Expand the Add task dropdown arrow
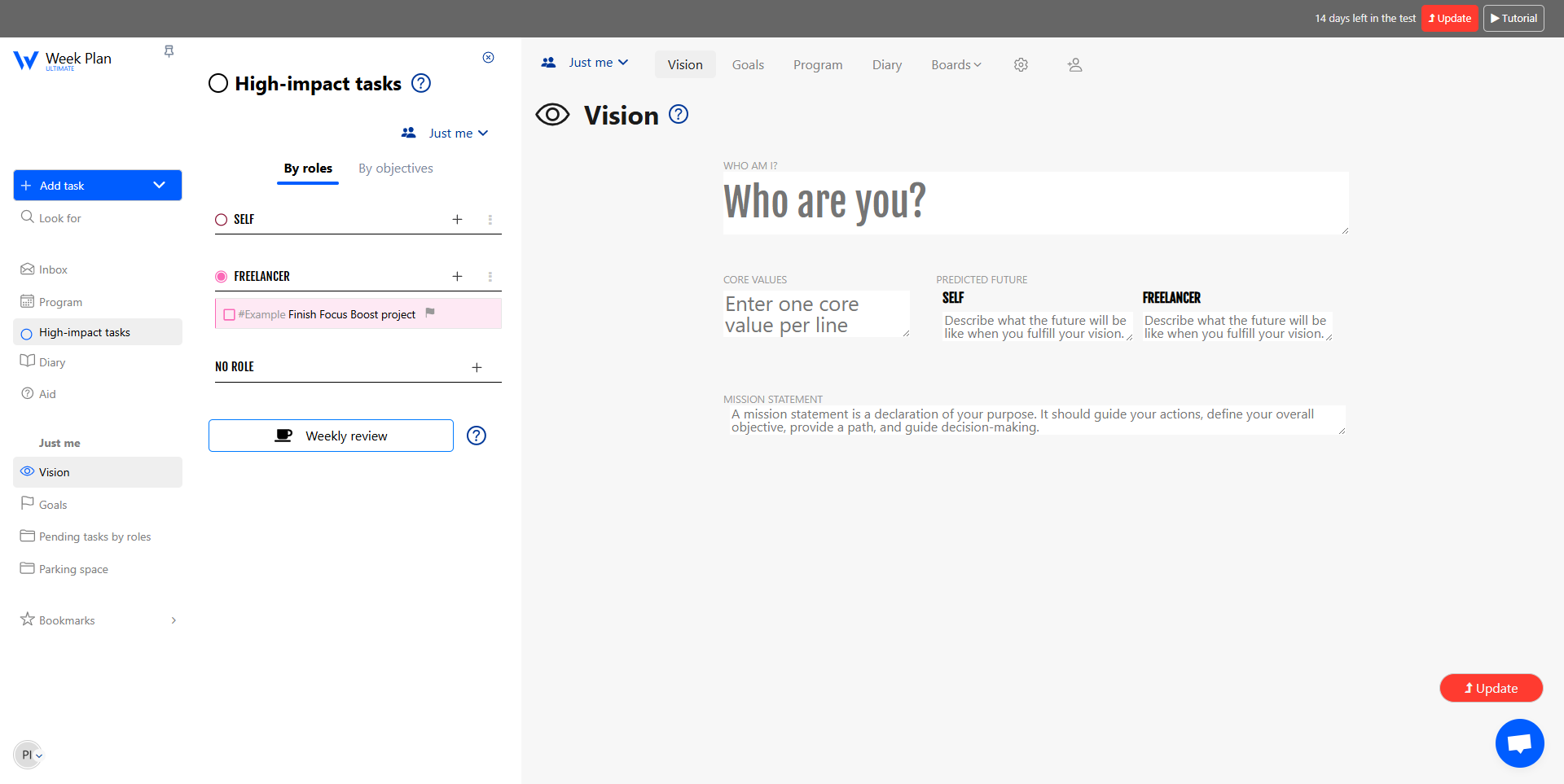This screenshot has width=1564, height=784. [x=159, y=185]
